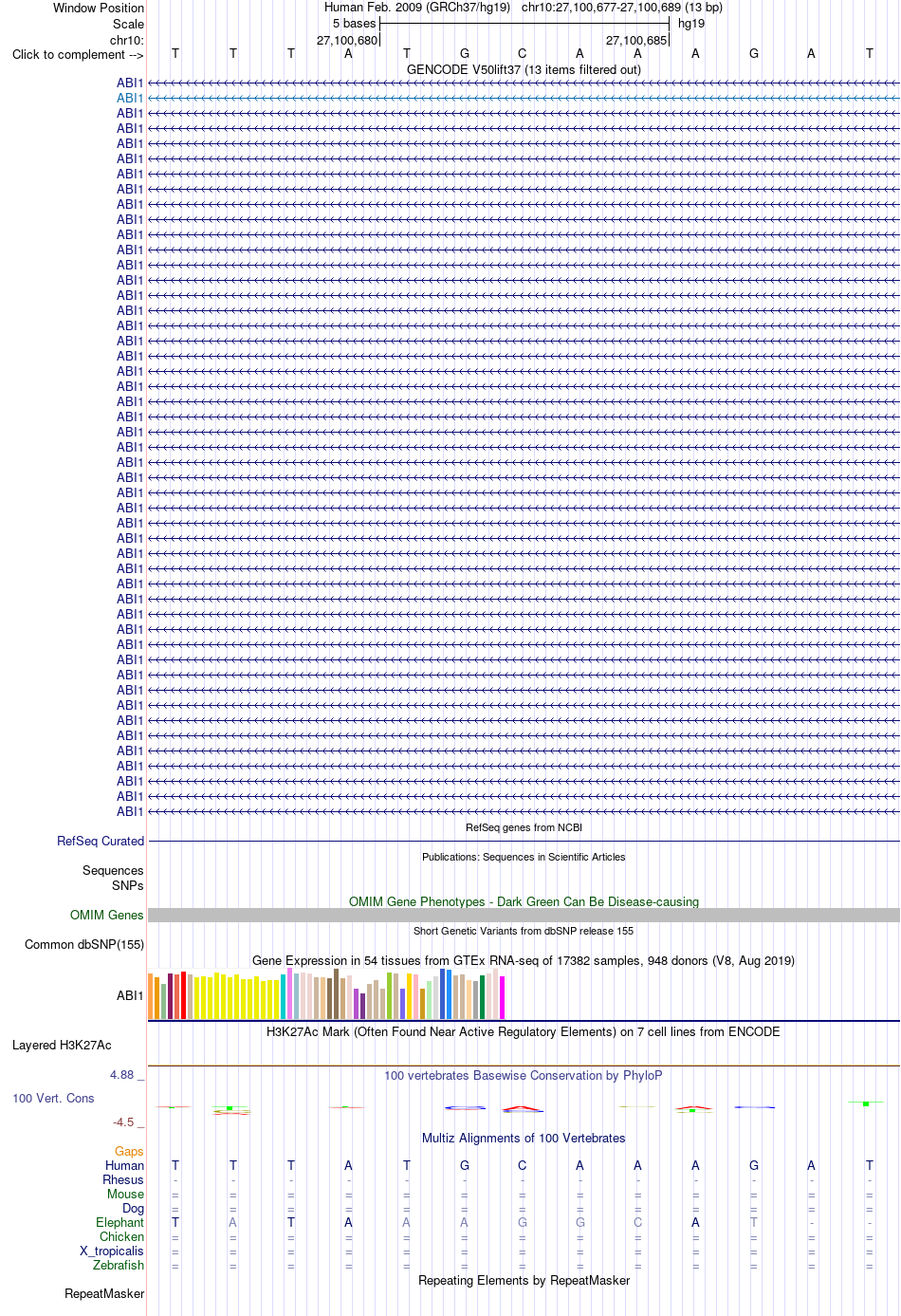Click the cyan bar in GTEx expression chart
Image resolution: width=901 pixels, height=1316 pixels.
point(284,996)
